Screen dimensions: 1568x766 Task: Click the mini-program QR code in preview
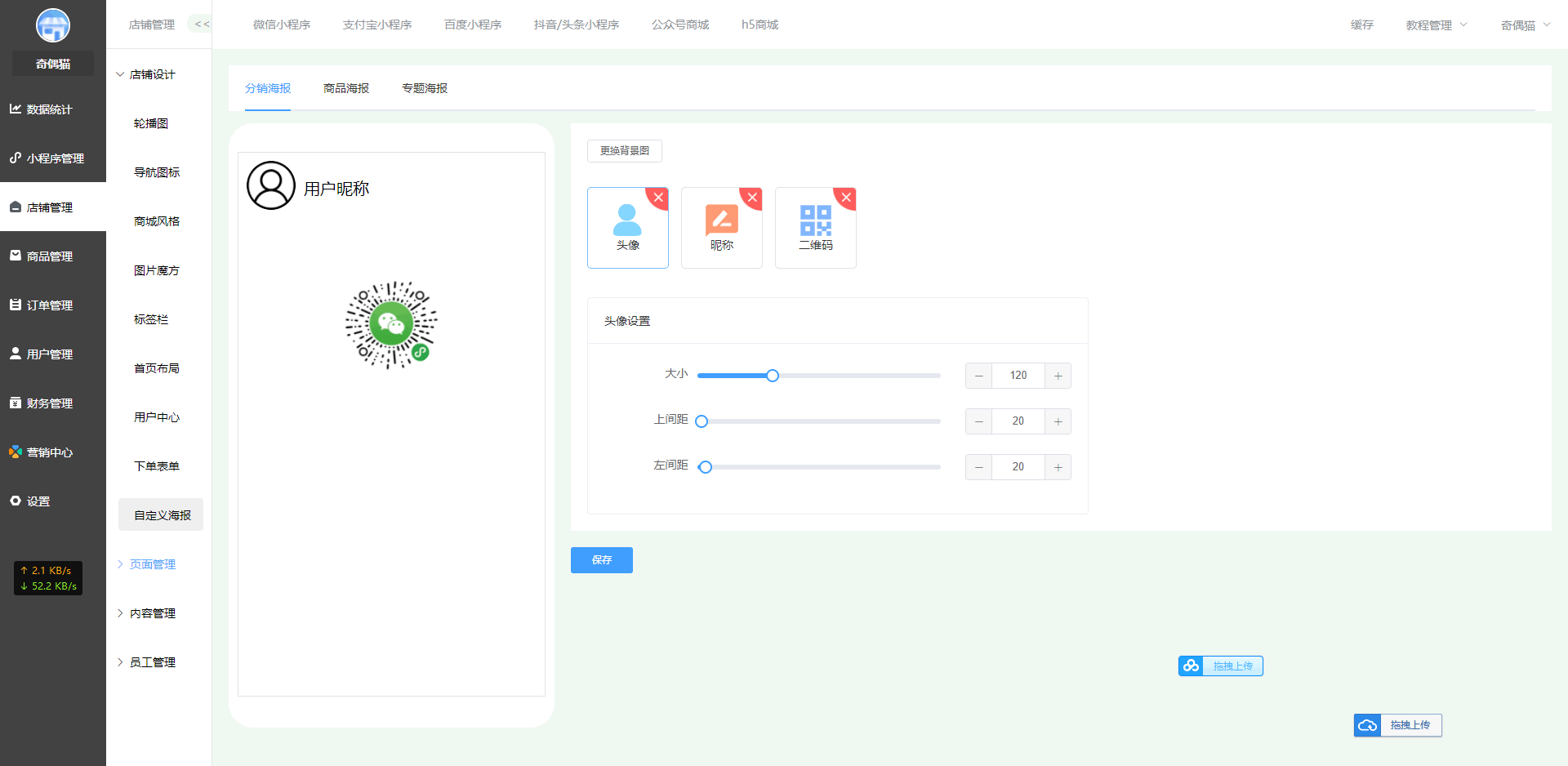coord(391,325)
